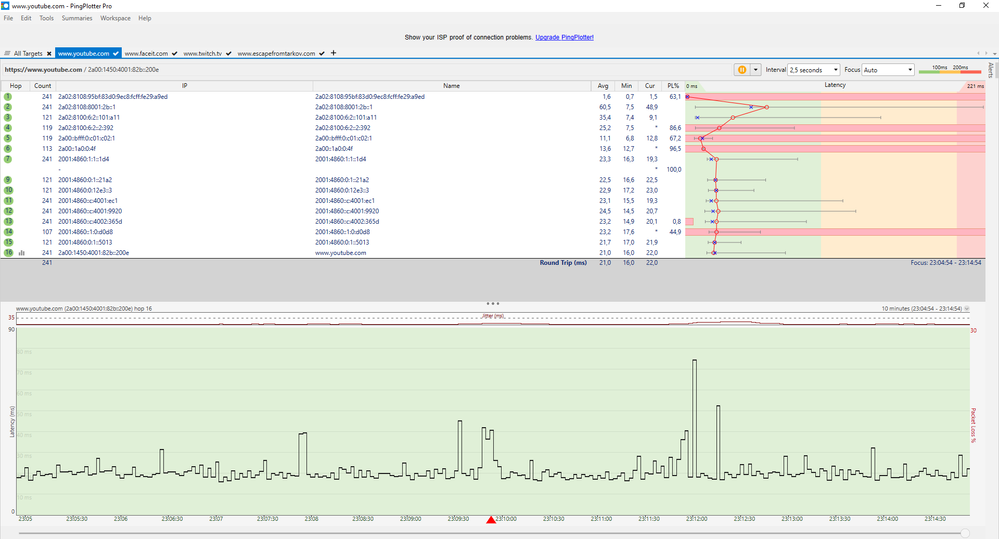The height and width of the screenshot is (539, 999).
Task: Open the Workspace menu
Action: tap(115, 18)
